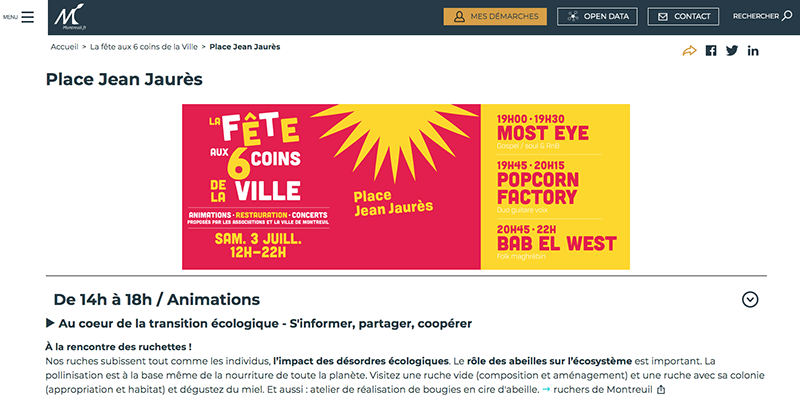Share page on Twitter icon
The width and height of the screenshot is (800, 407).
(732, 50)
